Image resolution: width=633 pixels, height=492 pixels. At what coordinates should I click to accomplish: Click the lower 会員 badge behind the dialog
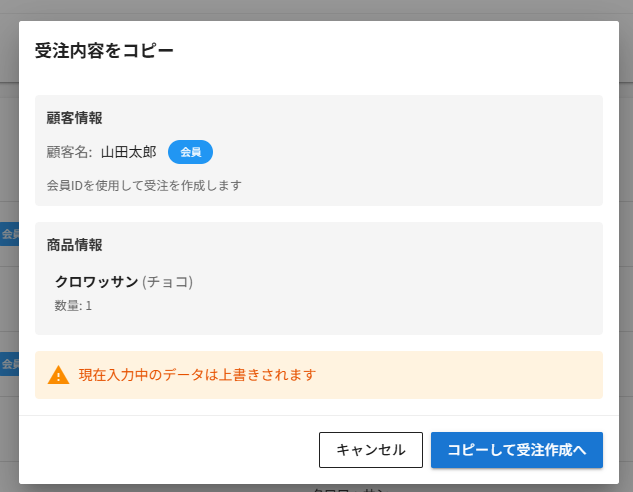click(x=9, y=363)
